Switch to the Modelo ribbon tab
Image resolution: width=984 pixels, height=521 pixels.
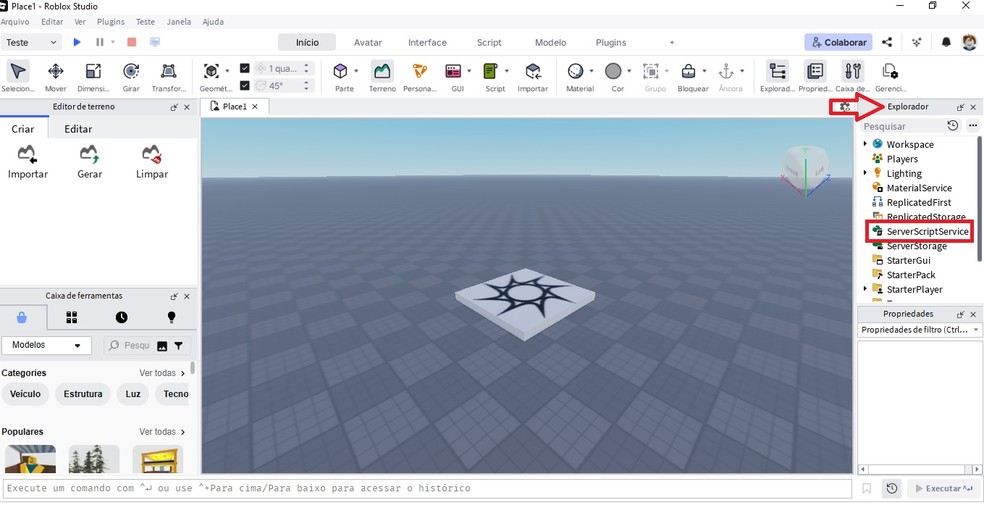click(550, 43)
